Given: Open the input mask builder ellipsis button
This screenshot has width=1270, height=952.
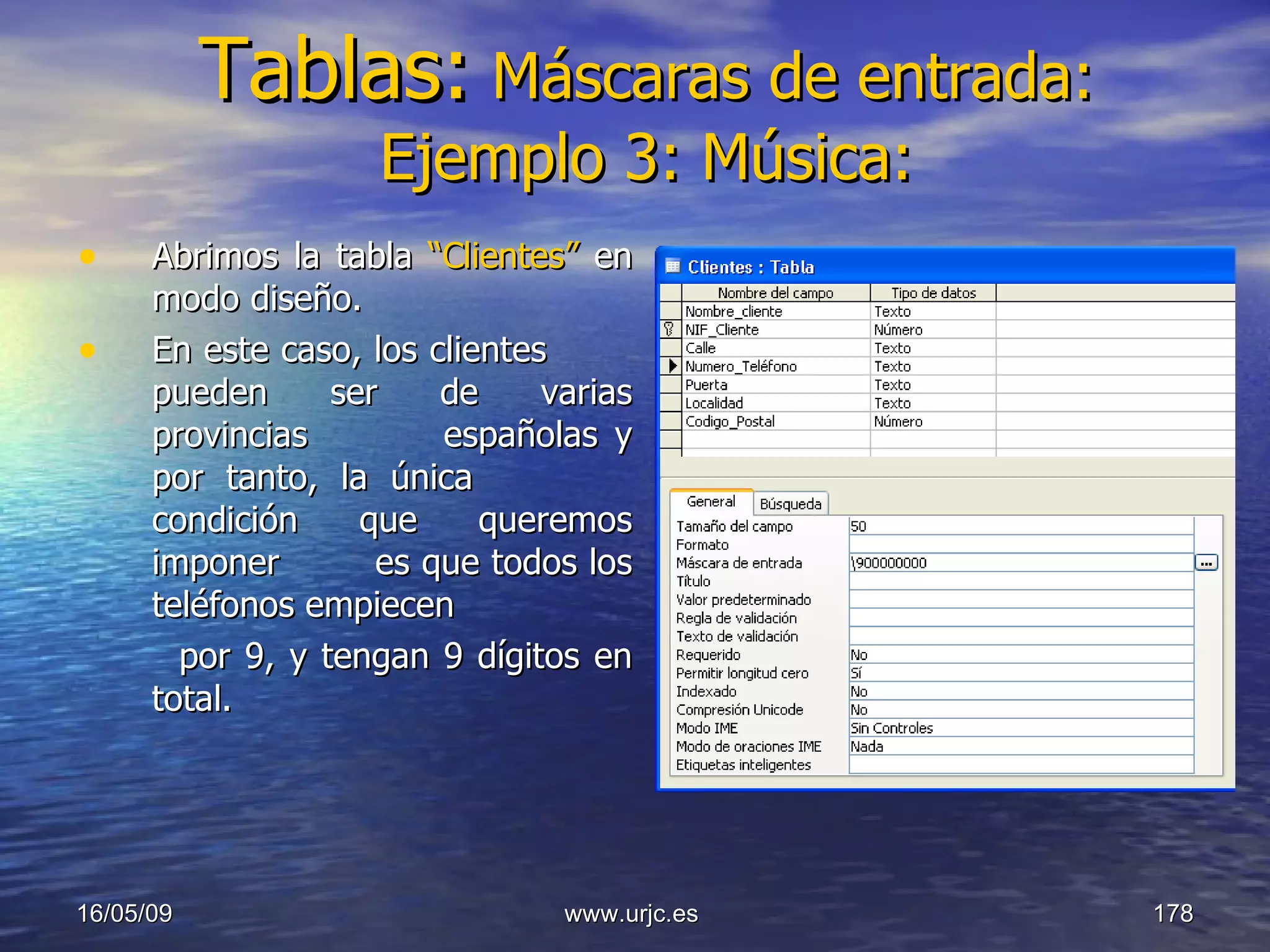Looking at the screenshot, I should click(1206, 563).
